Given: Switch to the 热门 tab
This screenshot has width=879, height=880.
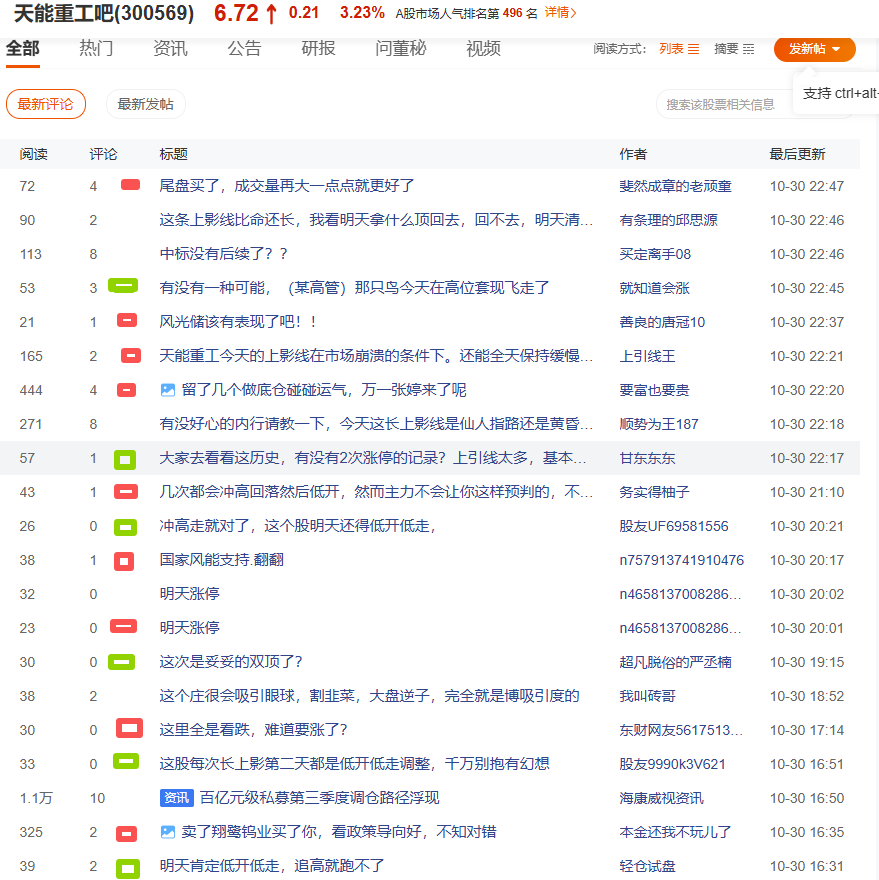Looking at the screenshot, I should (96, 49).
